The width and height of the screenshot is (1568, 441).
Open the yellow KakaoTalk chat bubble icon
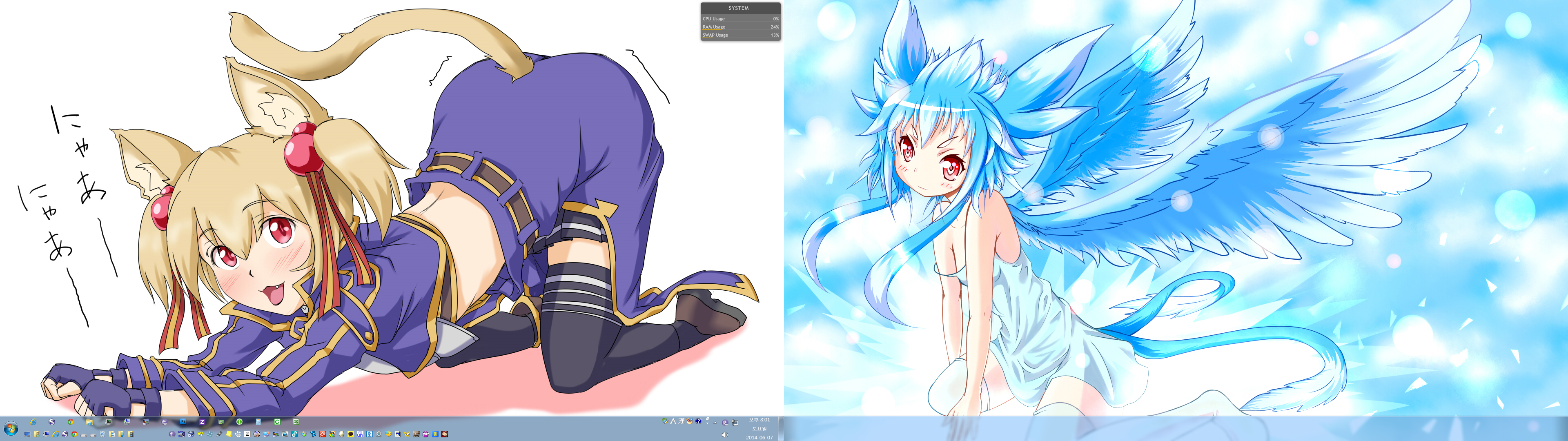tap(351, 434)
